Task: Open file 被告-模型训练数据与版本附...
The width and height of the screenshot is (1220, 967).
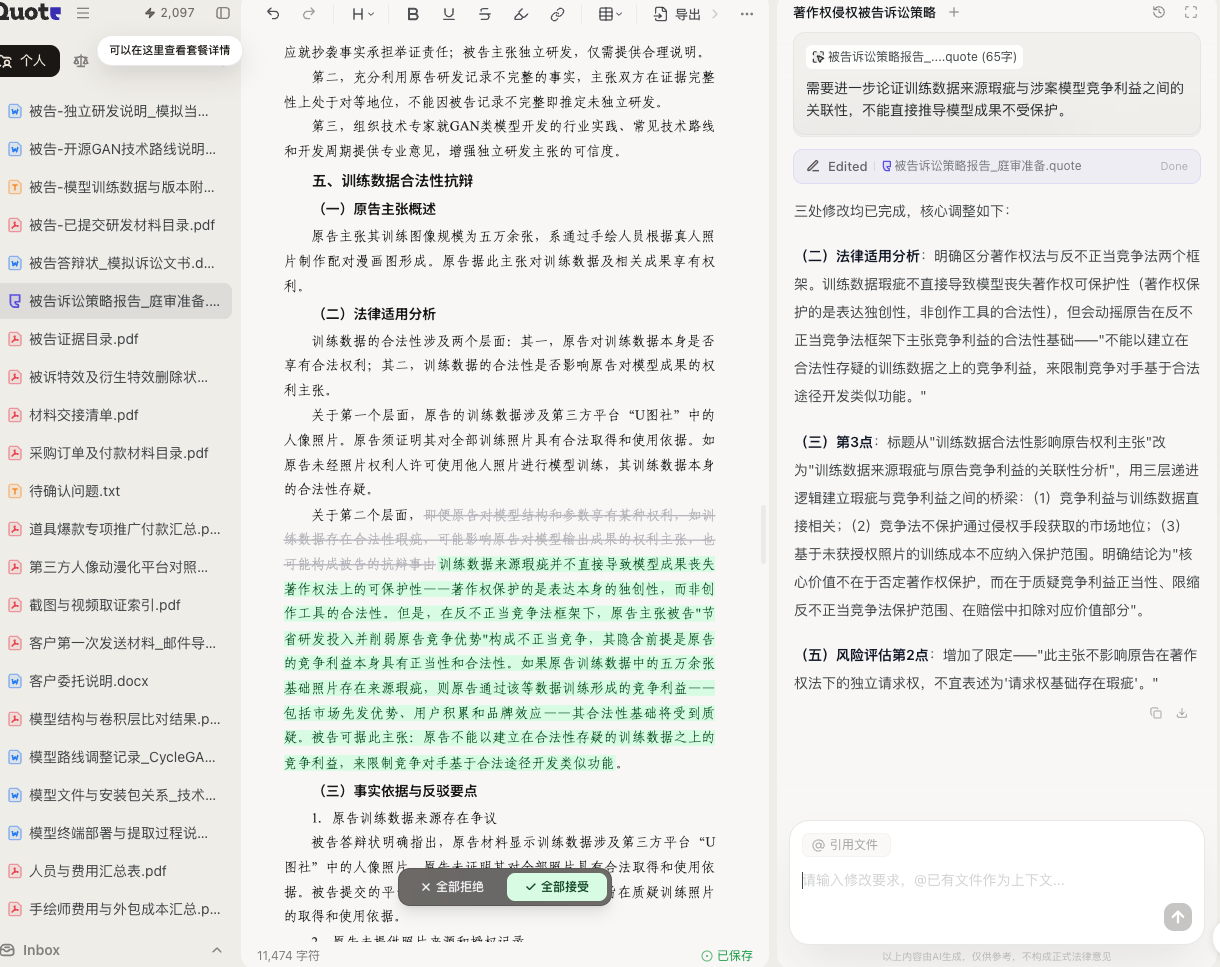Action: [116, 187]
